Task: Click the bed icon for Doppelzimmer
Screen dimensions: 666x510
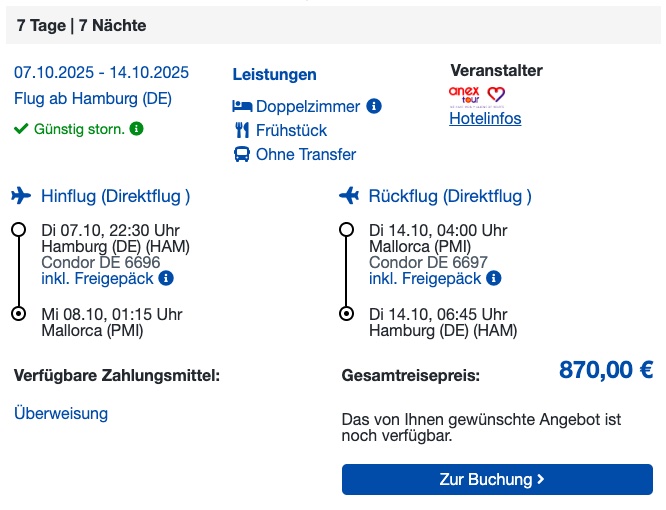Action: tap(242, 106)
